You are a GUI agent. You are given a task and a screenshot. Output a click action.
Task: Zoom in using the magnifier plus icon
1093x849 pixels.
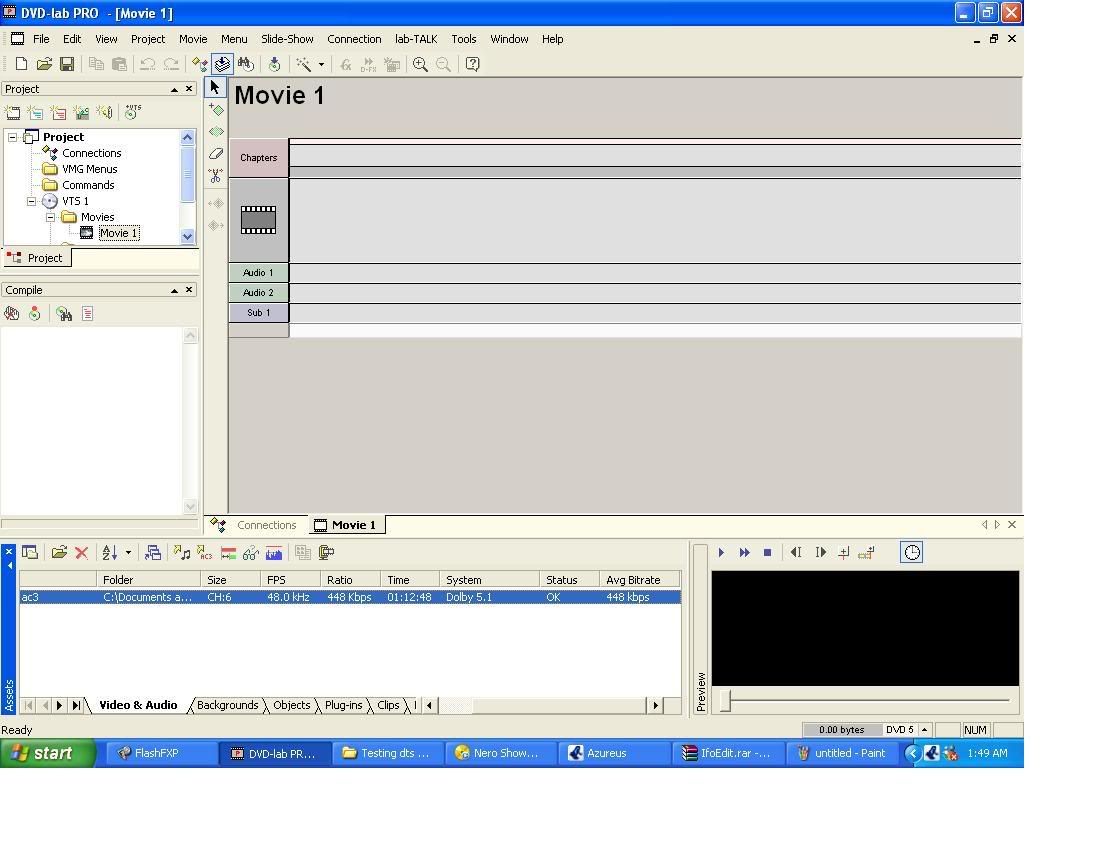click(x=420, y=64)
